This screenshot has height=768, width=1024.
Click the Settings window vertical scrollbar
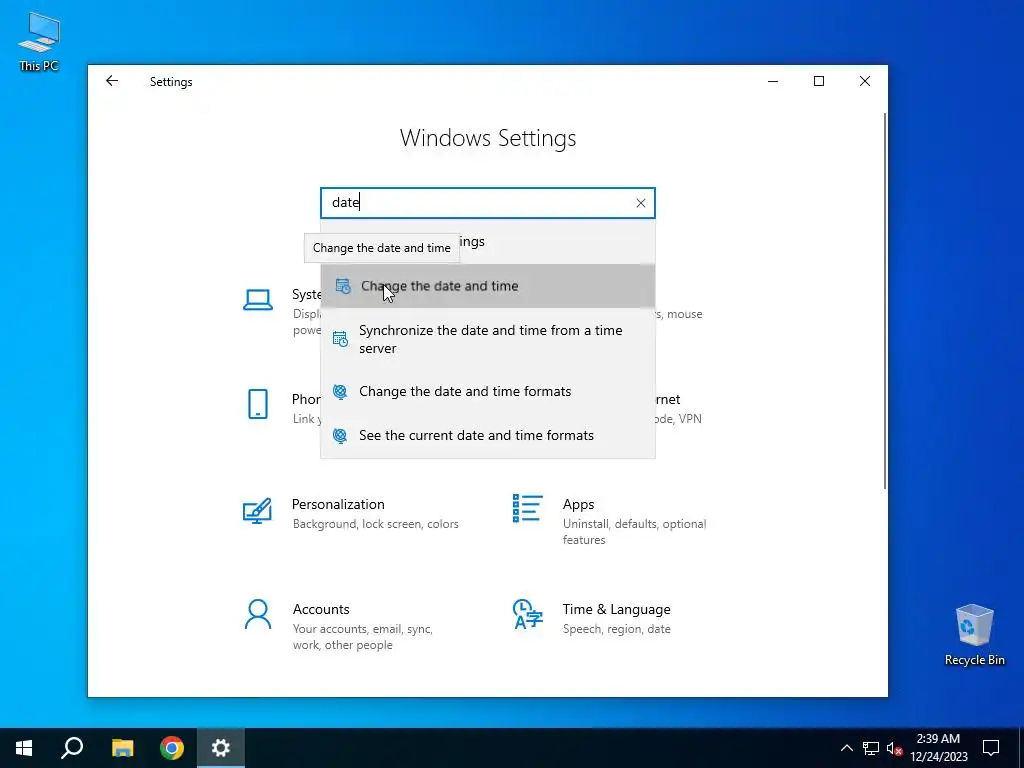(x=885, y=300)
